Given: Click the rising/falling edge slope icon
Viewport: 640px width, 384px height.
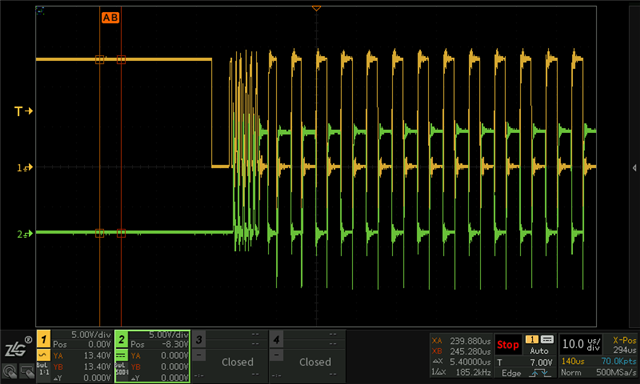Looking at the screenshot, I should (539, 373).
